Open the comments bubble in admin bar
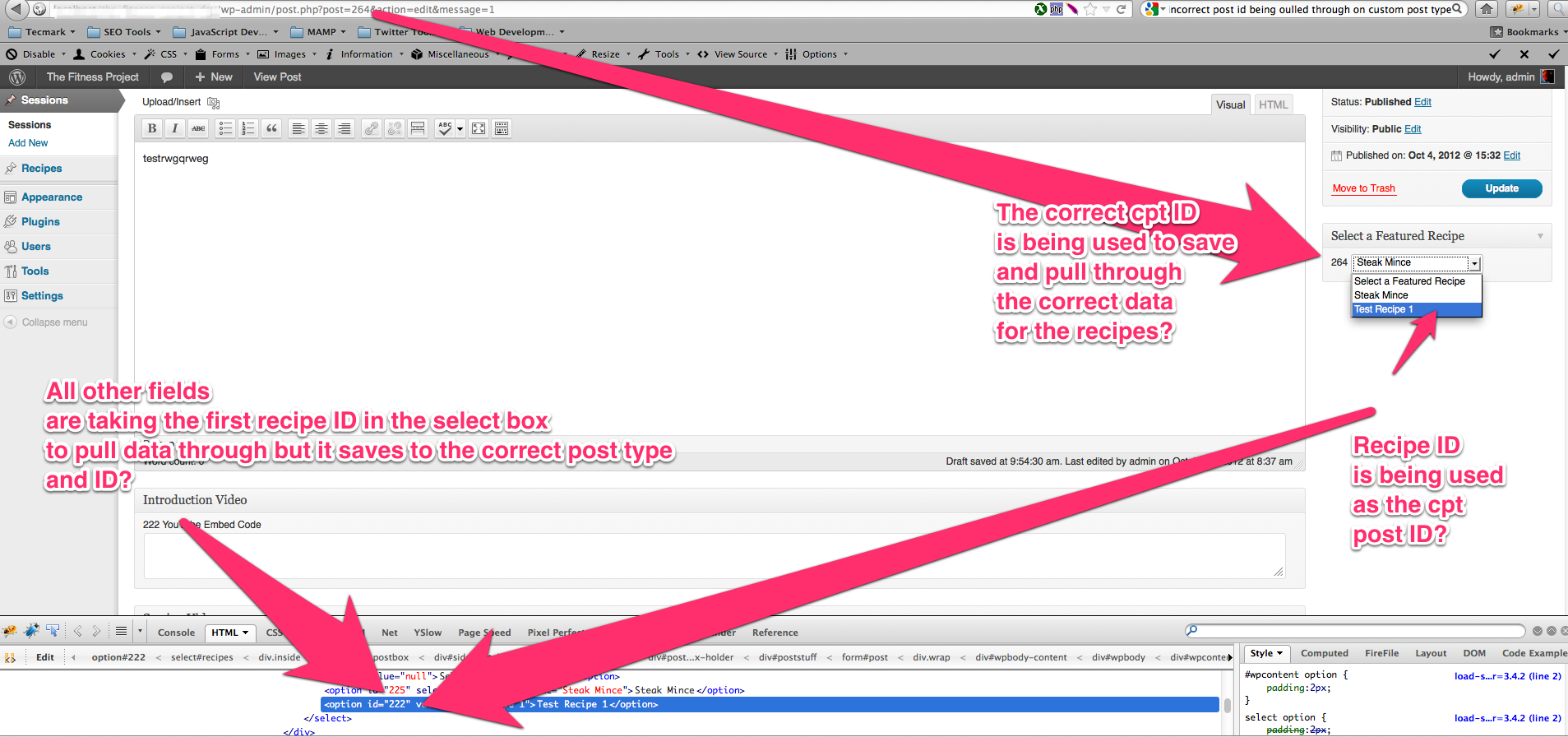 pos(167,77)
